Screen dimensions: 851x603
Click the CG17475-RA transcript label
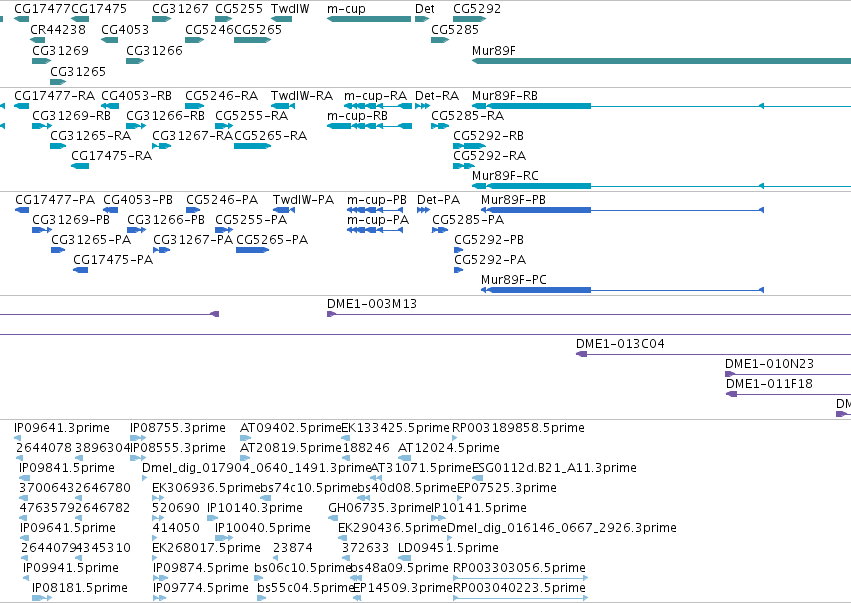click(x=112, y=156)
